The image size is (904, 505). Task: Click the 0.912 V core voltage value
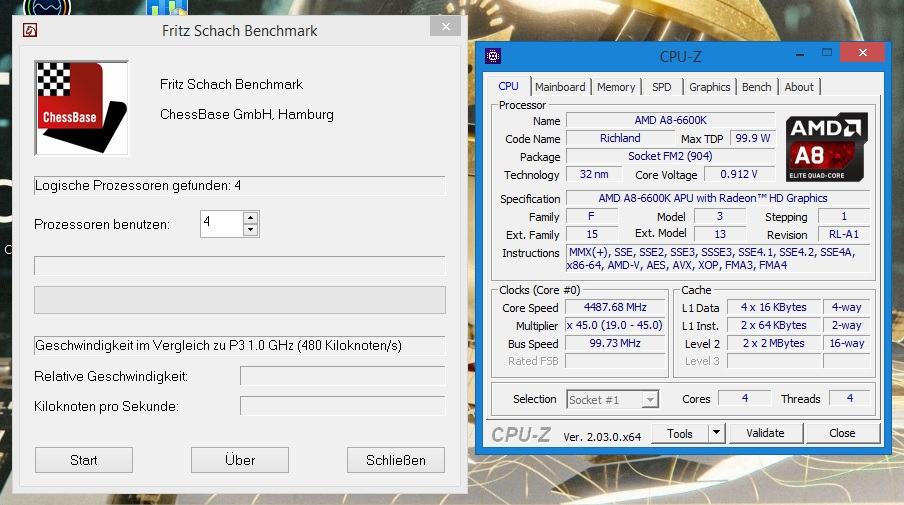point(739,174)
